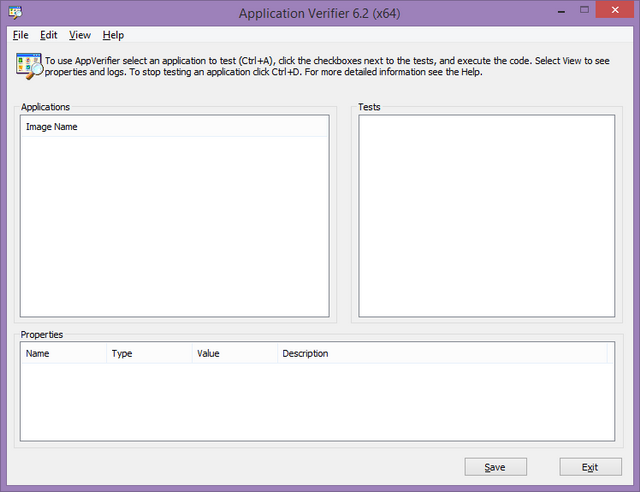Viewport: 640px width, 492px height.
Task: Sort by the Name column in Properties
Action: (x=64, y=353)
